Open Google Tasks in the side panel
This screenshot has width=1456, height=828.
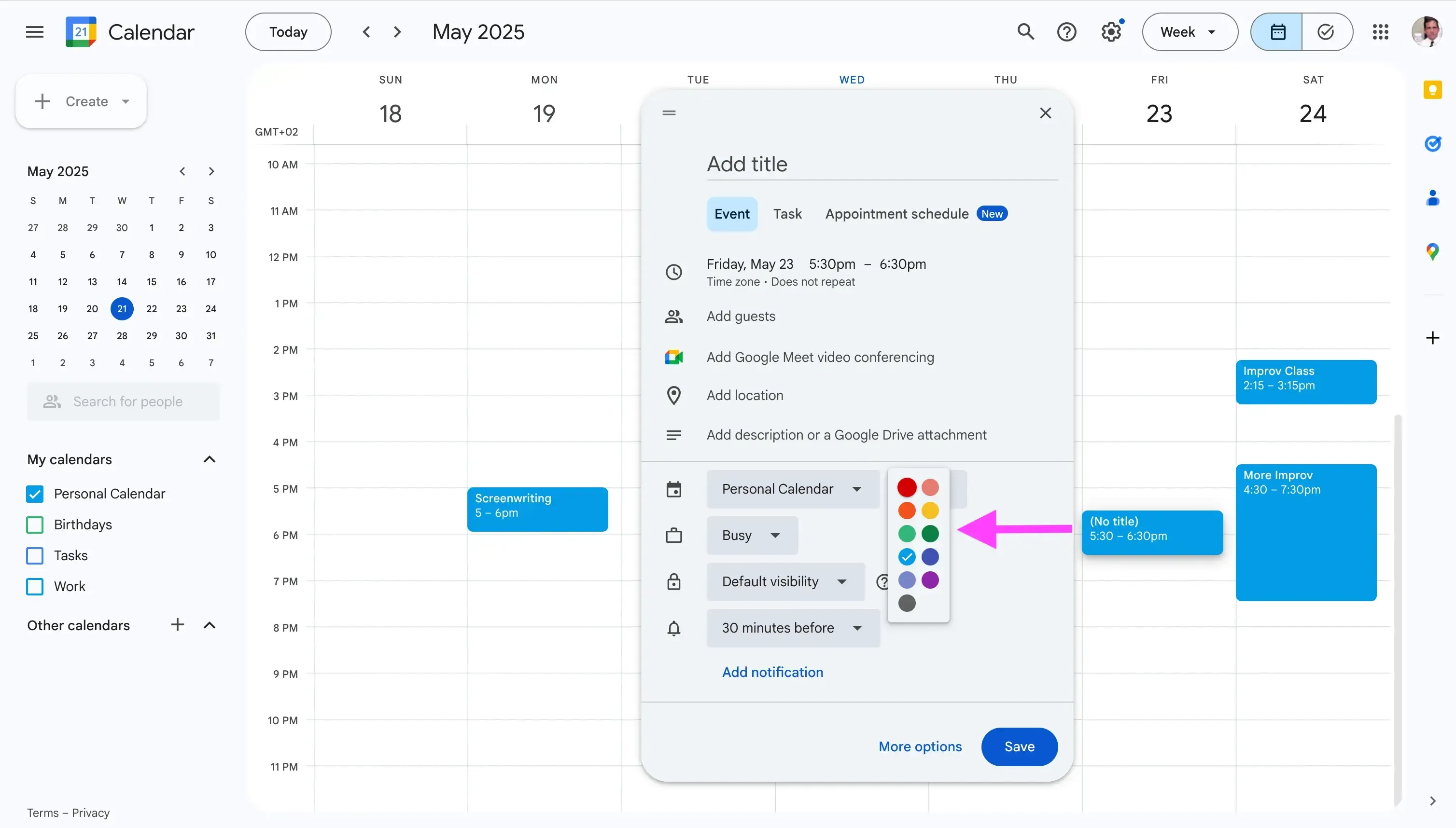(1433, 144)
